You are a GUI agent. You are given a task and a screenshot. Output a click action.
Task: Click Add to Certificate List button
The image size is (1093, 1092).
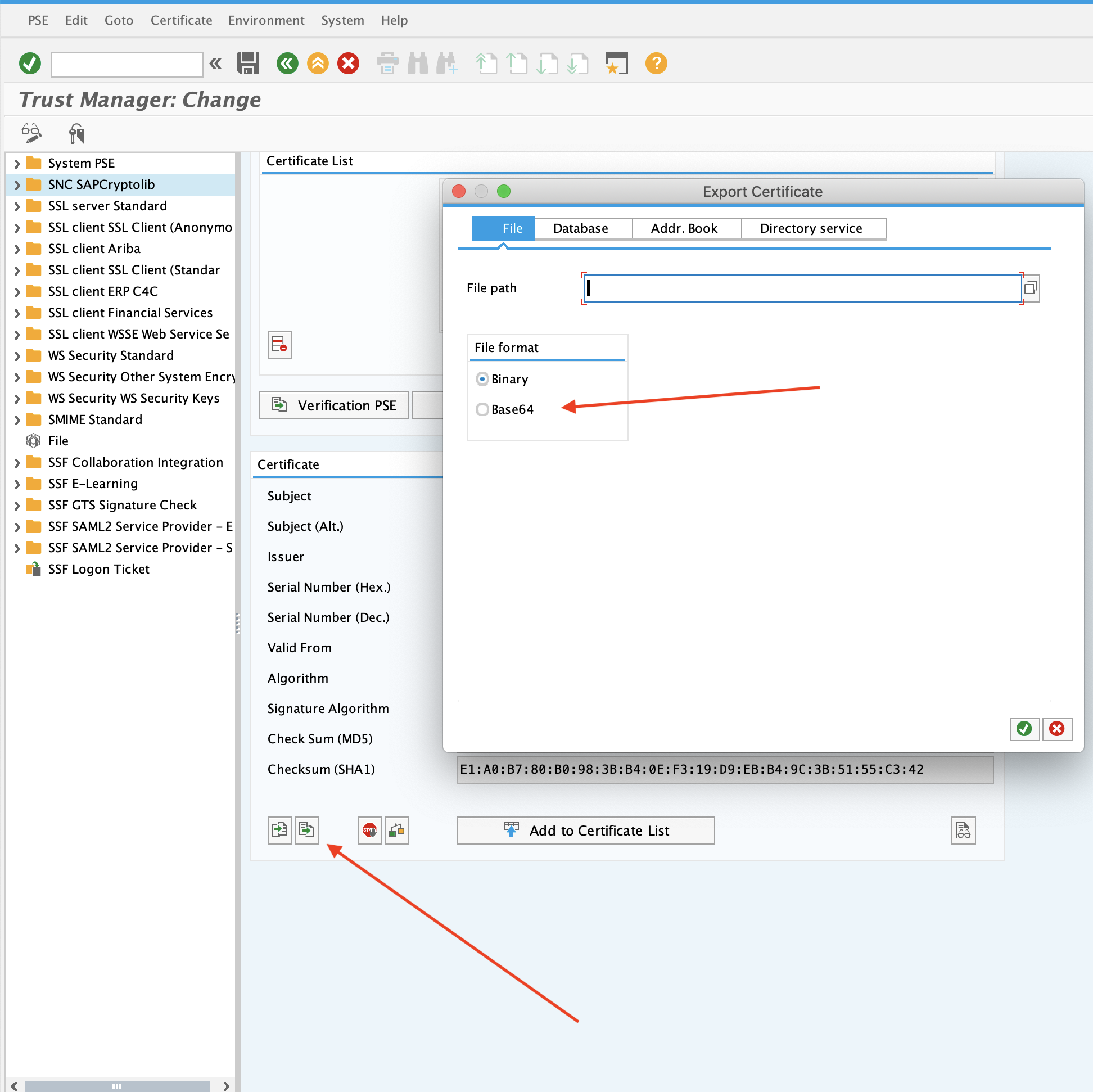(585, 830)
